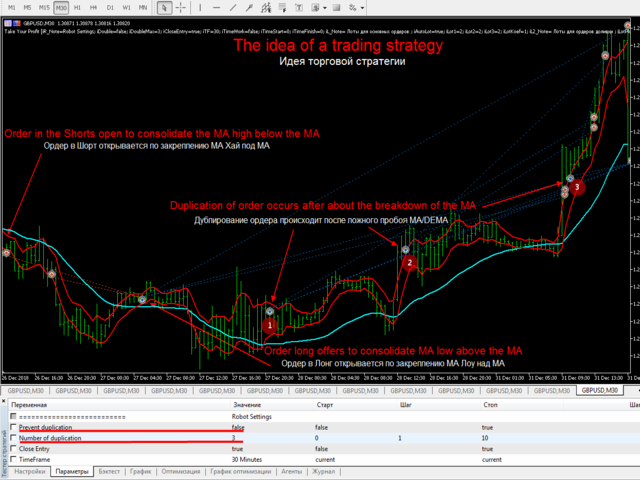Image resolution: width=640 pixels, height=480 pixels.
Task: Select the Number of duplication start '0'
Action: (317, 438)
